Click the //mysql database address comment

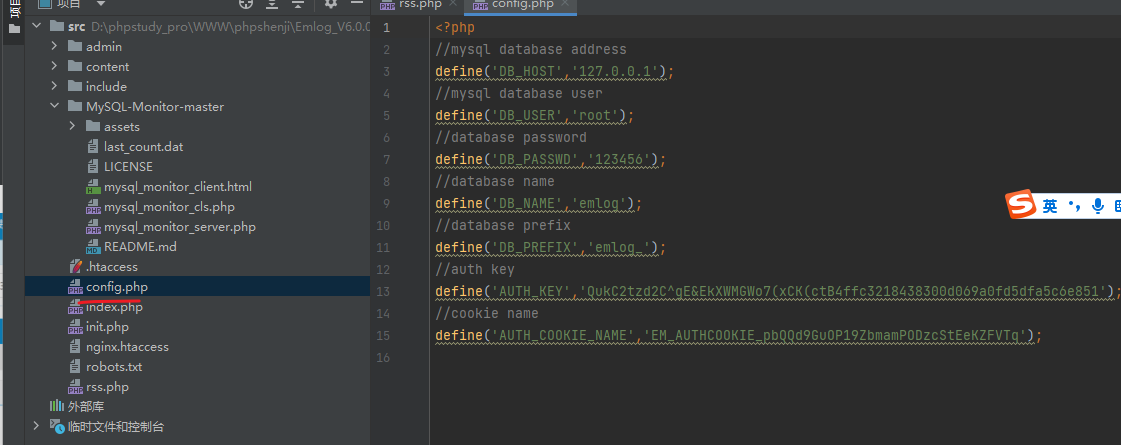(x=530, y=49)
